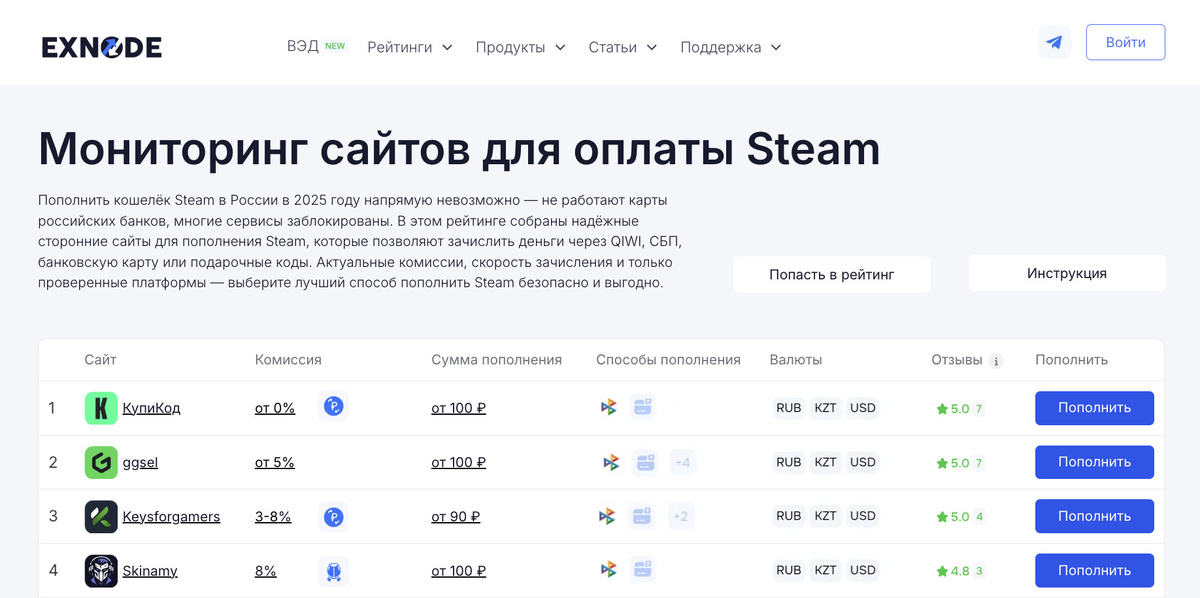1200x598 pixels.
Task: Click the ggsel site logo
Action: click(101, 462)
